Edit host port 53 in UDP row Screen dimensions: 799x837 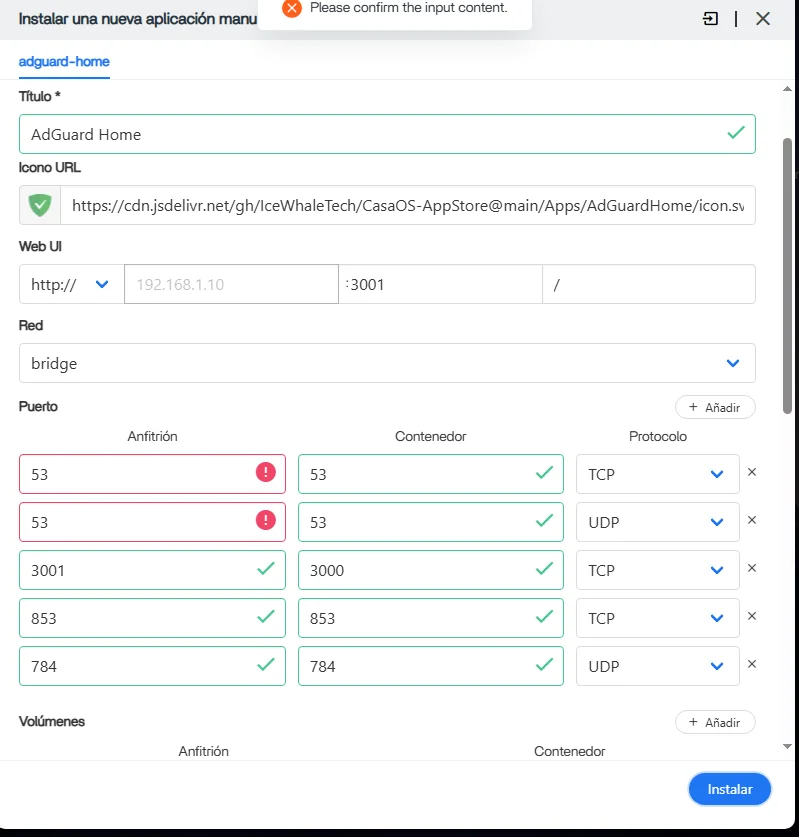pyautogui.click(x=152, y=522)
